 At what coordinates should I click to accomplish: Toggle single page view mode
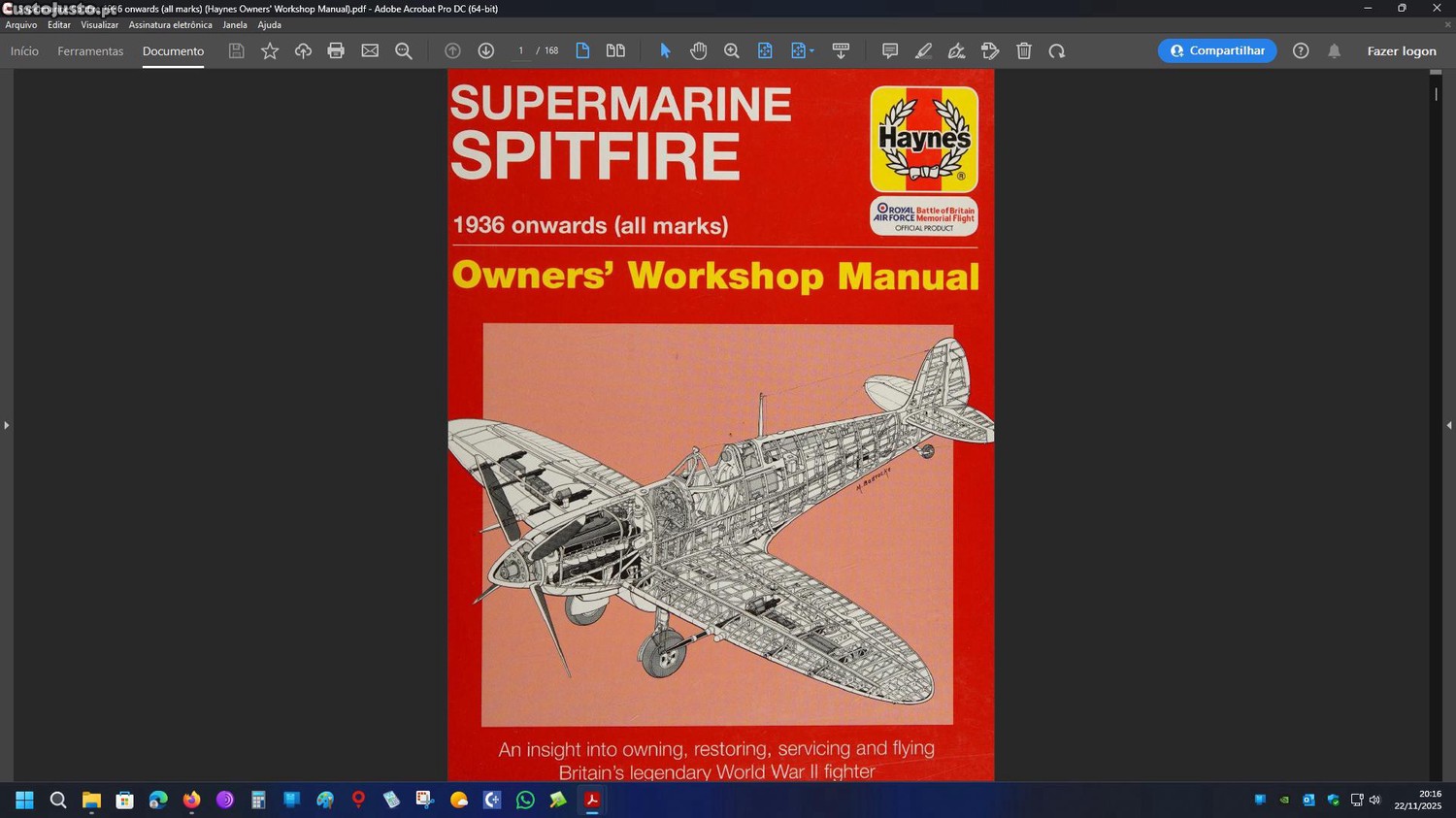(x=582, y=50)
